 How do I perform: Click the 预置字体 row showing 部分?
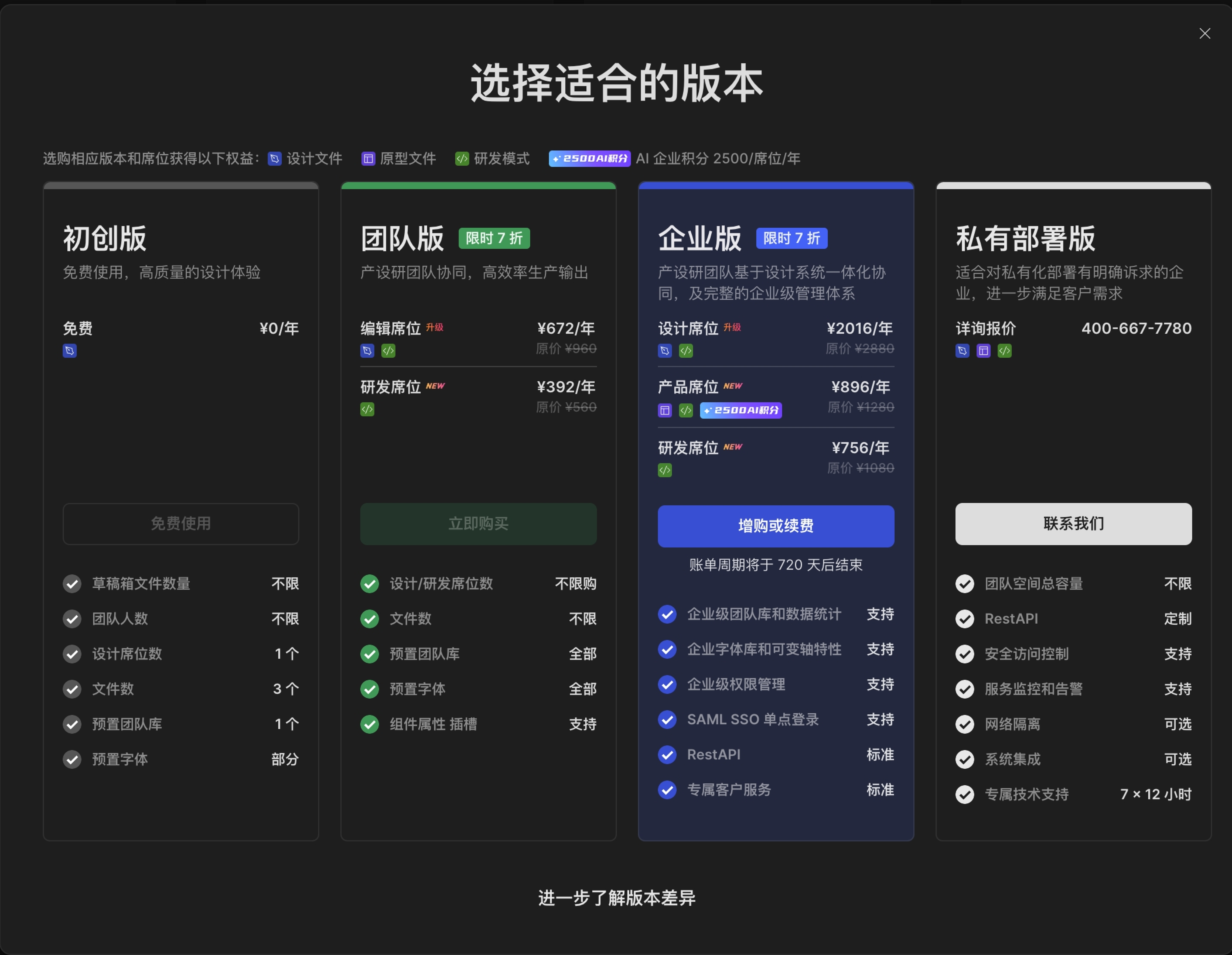pyautogui.click(x=180, y=759)
